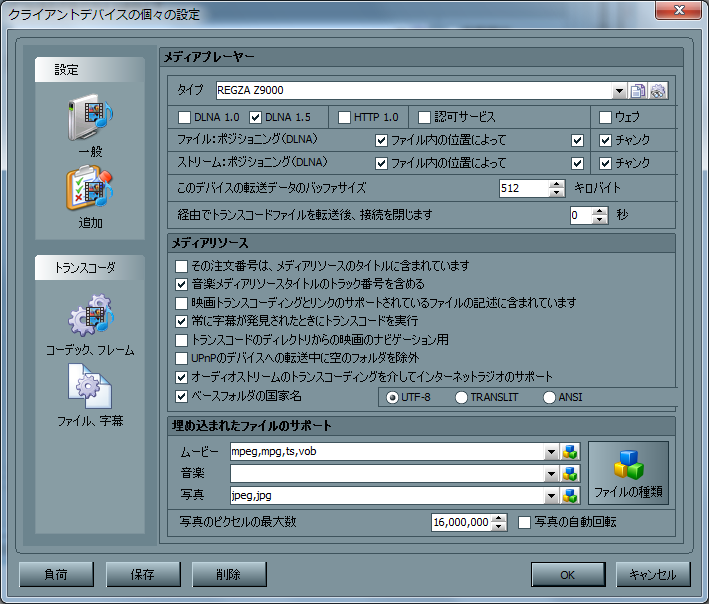Image resolution: width=709 pixels, height=604 pixels.
Task: Increase 写真のピクセルの最大数 spinner value
Action: 499,519
